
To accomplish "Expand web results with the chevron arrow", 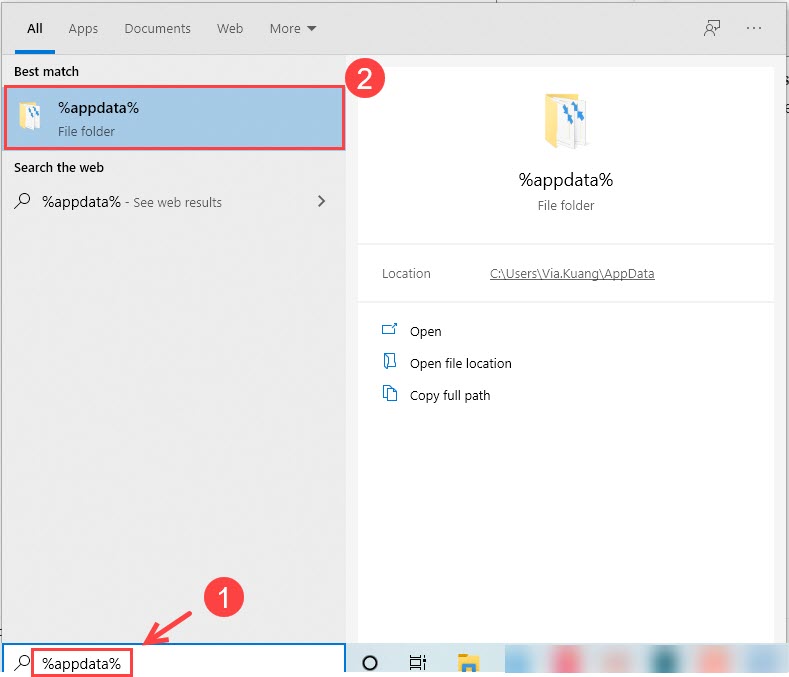I will [x=321, y=201].
